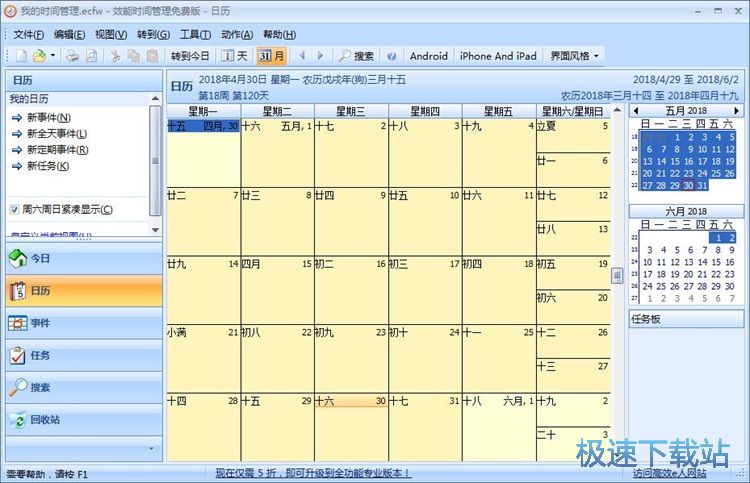Screen dimensions: 750x483
Task: Select the May 30 十六 cell
Action: click(x=351, y=428)
